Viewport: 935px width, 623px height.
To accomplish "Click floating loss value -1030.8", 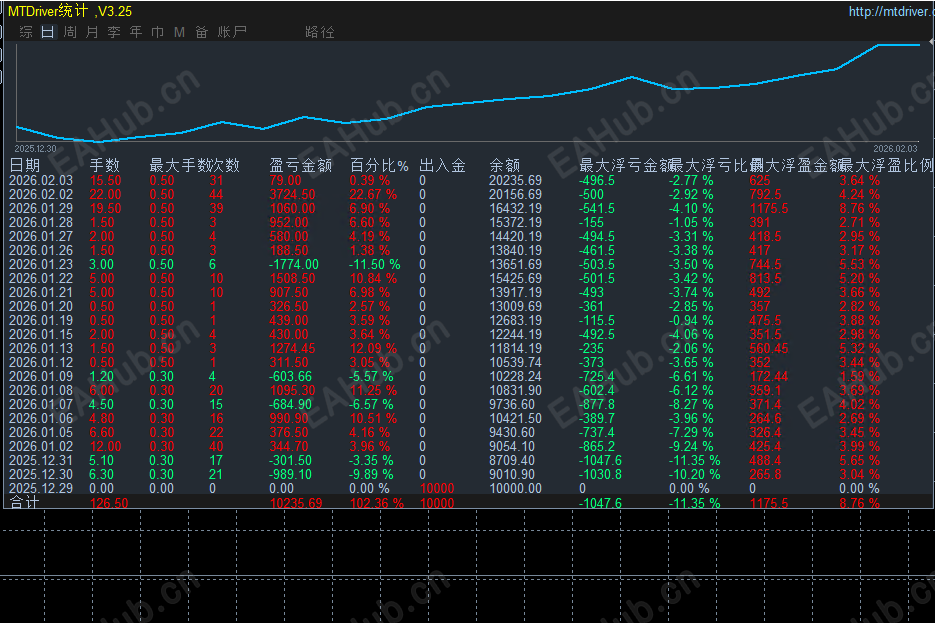I will (600, 475).
